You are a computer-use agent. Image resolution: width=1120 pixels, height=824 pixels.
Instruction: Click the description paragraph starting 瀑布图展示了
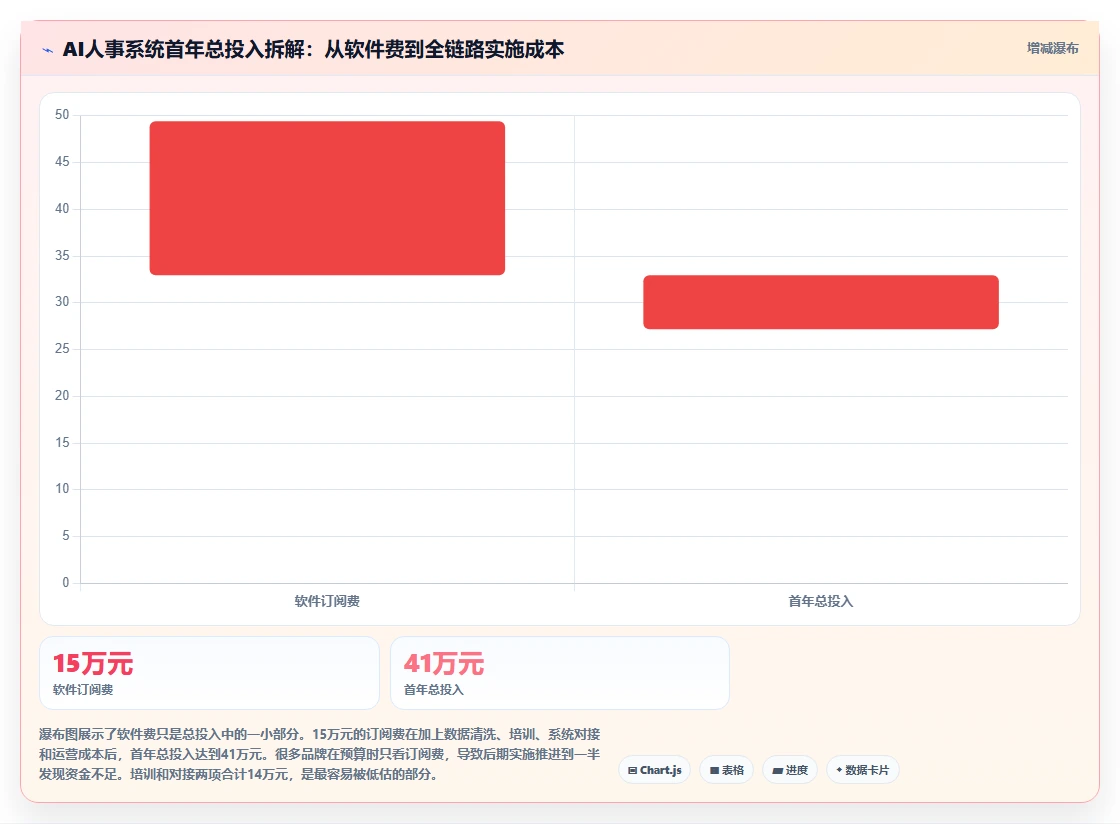[319, 754]
